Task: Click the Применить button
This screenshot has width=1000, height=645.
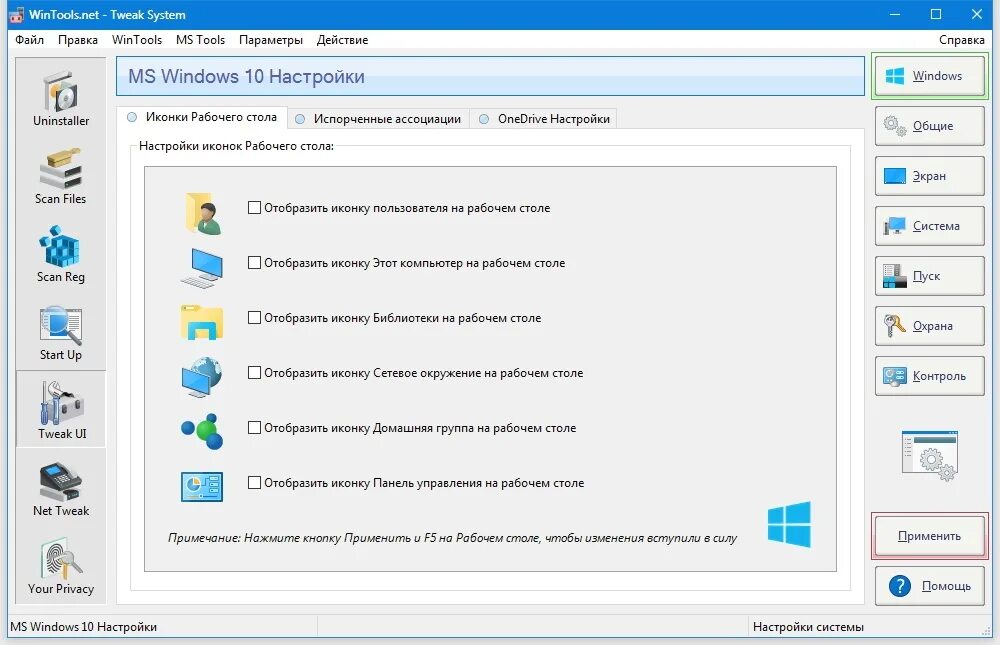Action: coord(929,536)
